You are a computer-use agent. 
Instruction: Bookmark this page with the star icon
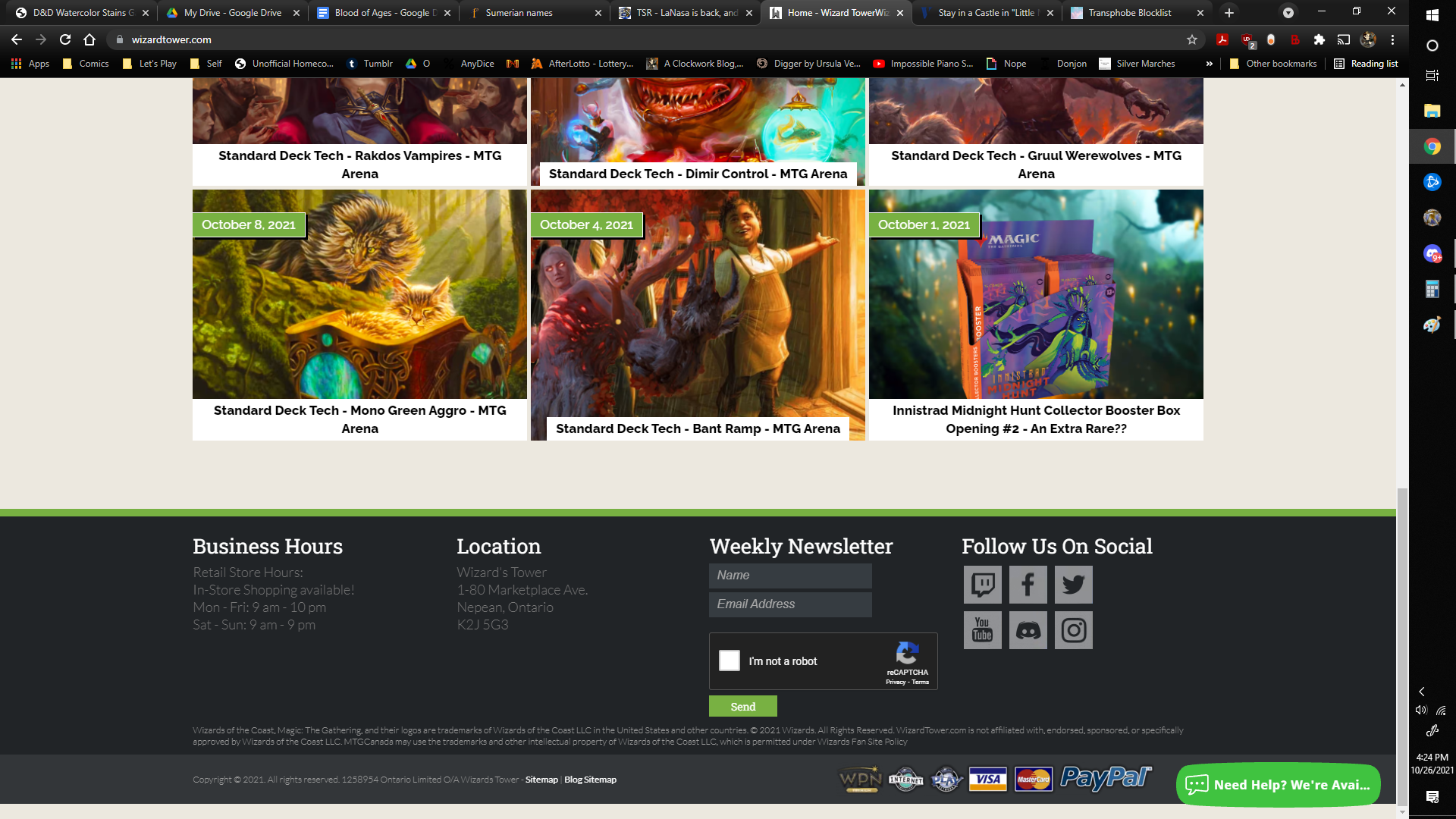tap(1192, 39)
